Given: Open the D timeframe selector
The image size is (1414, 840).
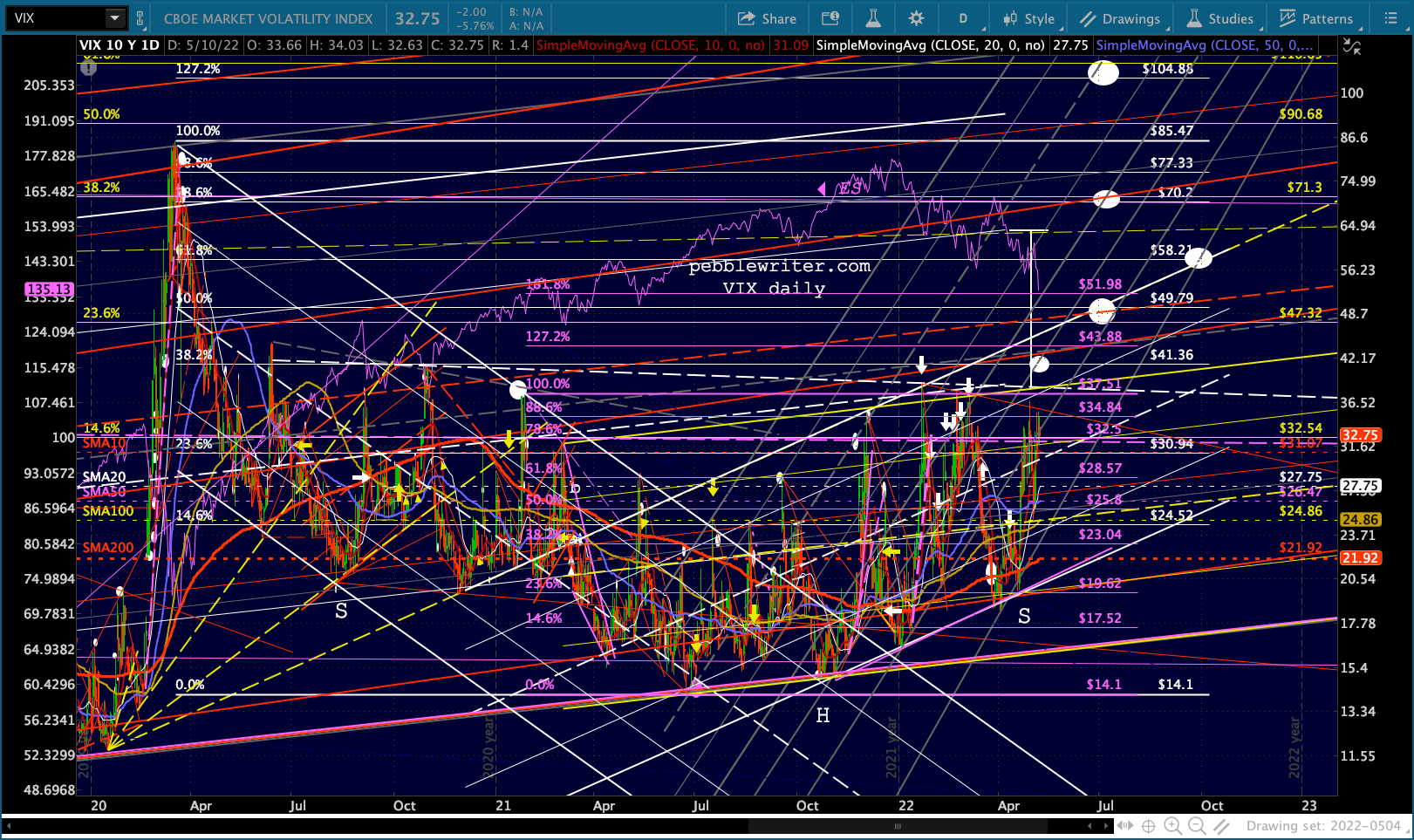Looking at the screenshot, I should point(963,18).
